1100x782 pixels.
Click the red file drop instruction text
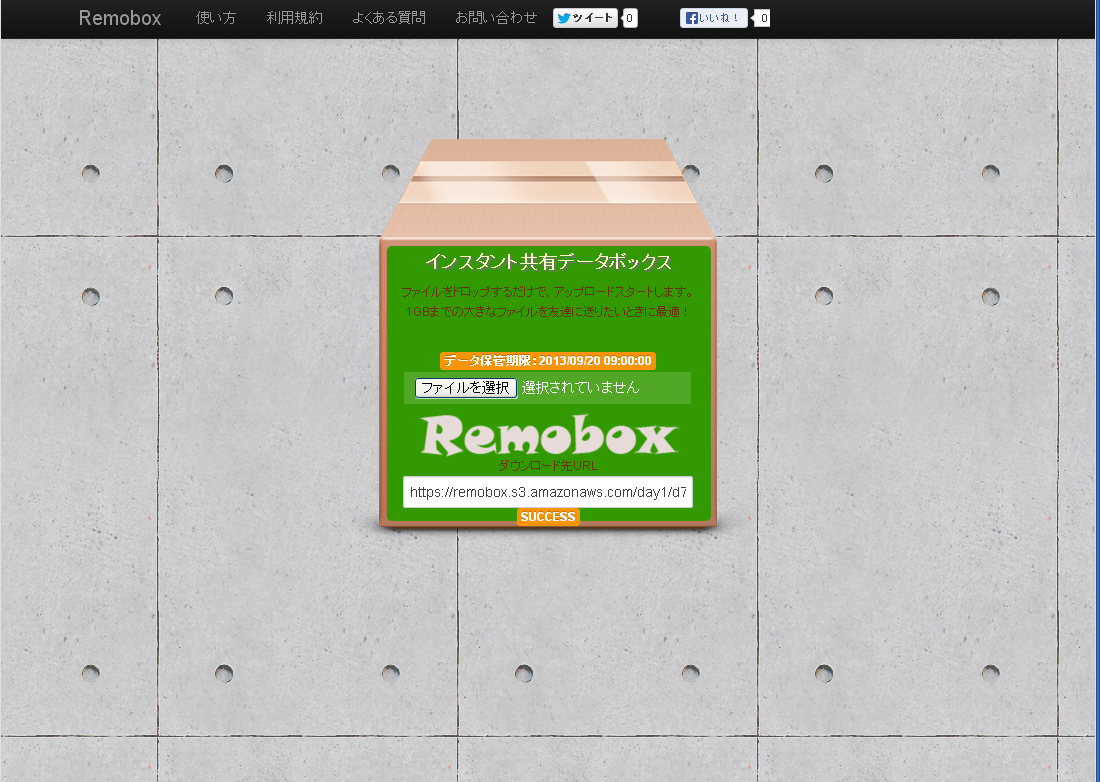548,292
